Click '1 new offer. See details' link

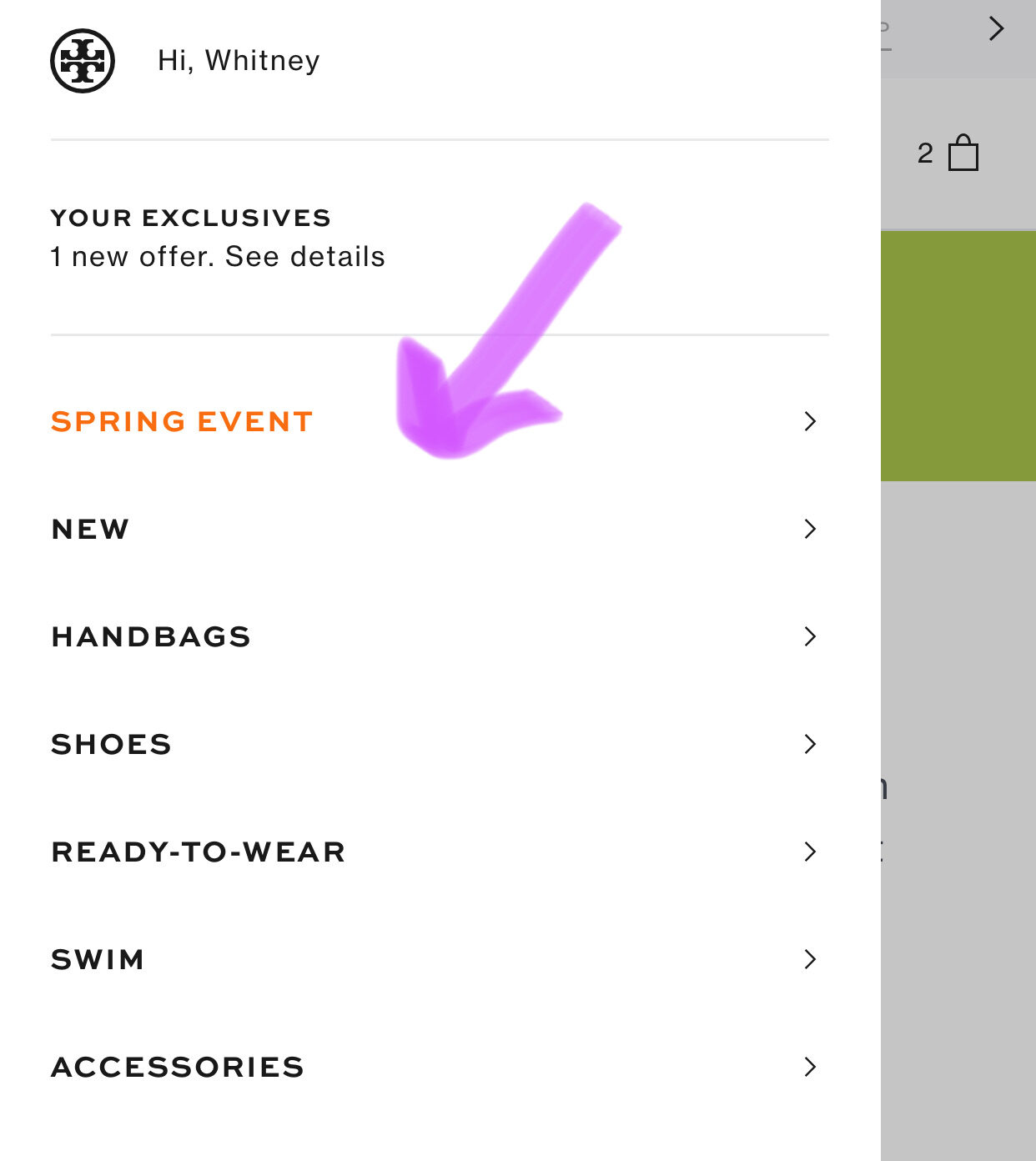point(218,257)
